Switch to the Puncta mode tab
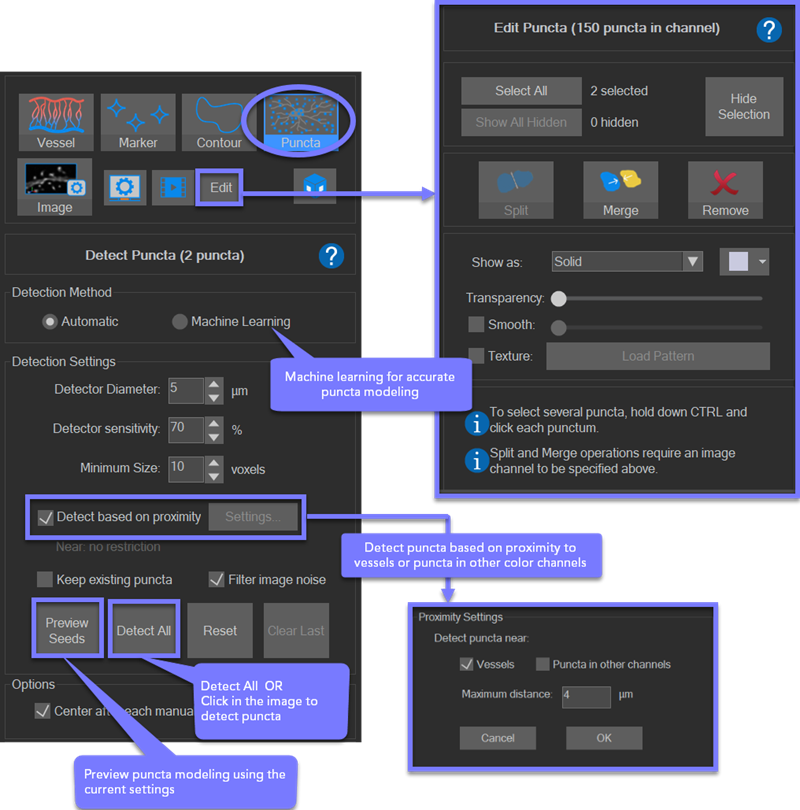The image size is (800, 810). [300, 122]
